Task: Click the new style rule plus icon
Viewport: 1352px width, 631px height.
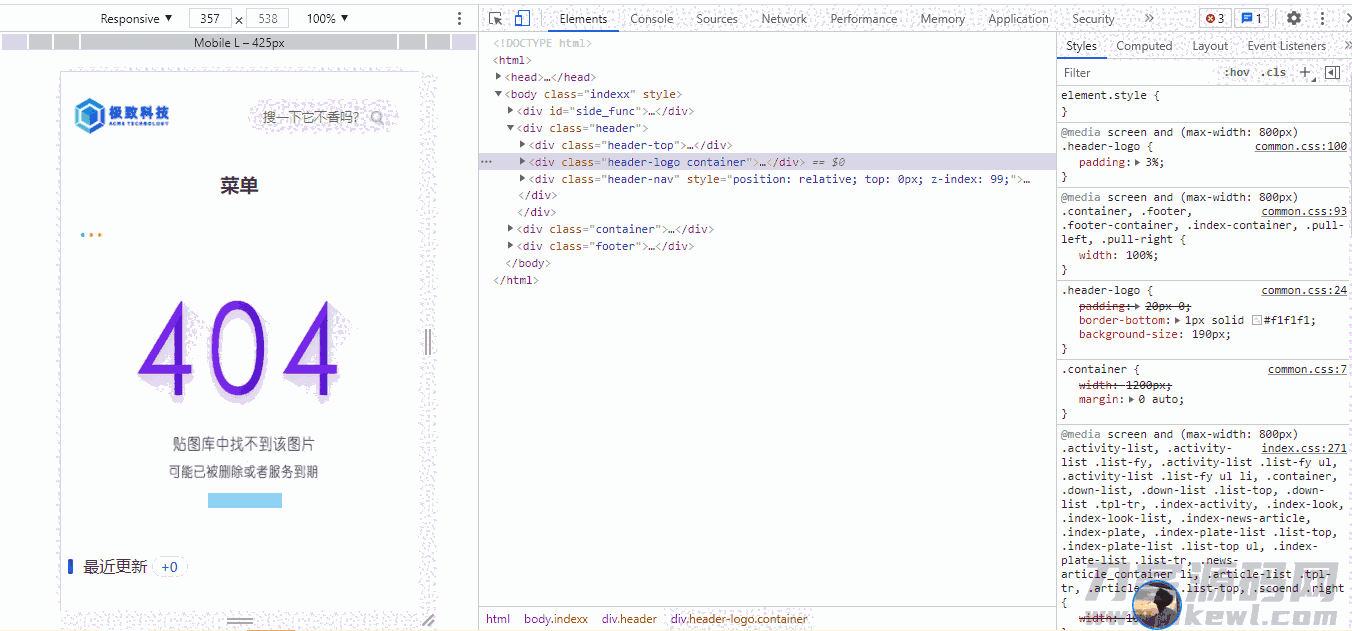Action: [x=1304, y=72]
